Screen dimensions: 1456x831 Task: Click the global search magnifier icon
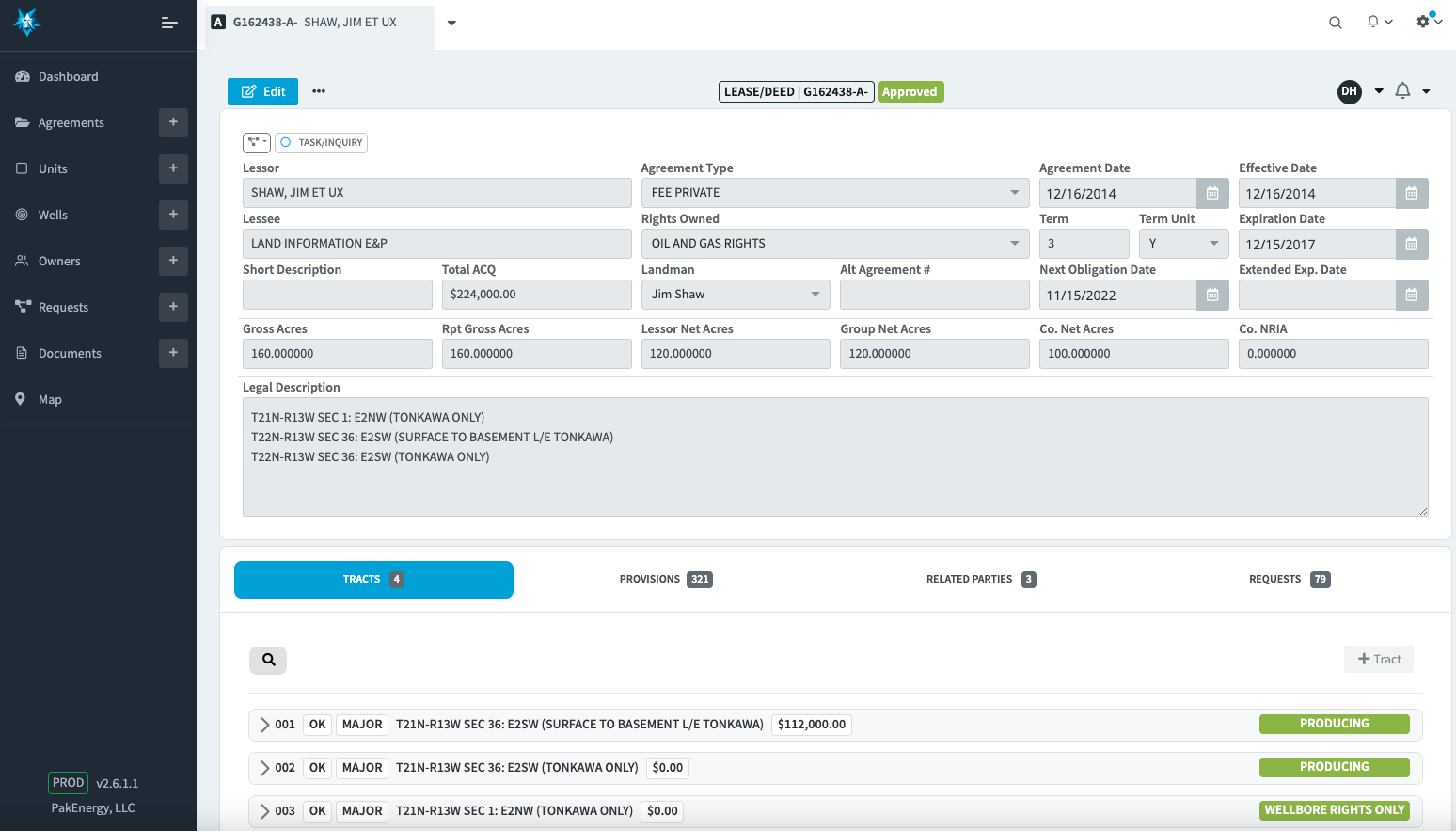click(1335, 21)
